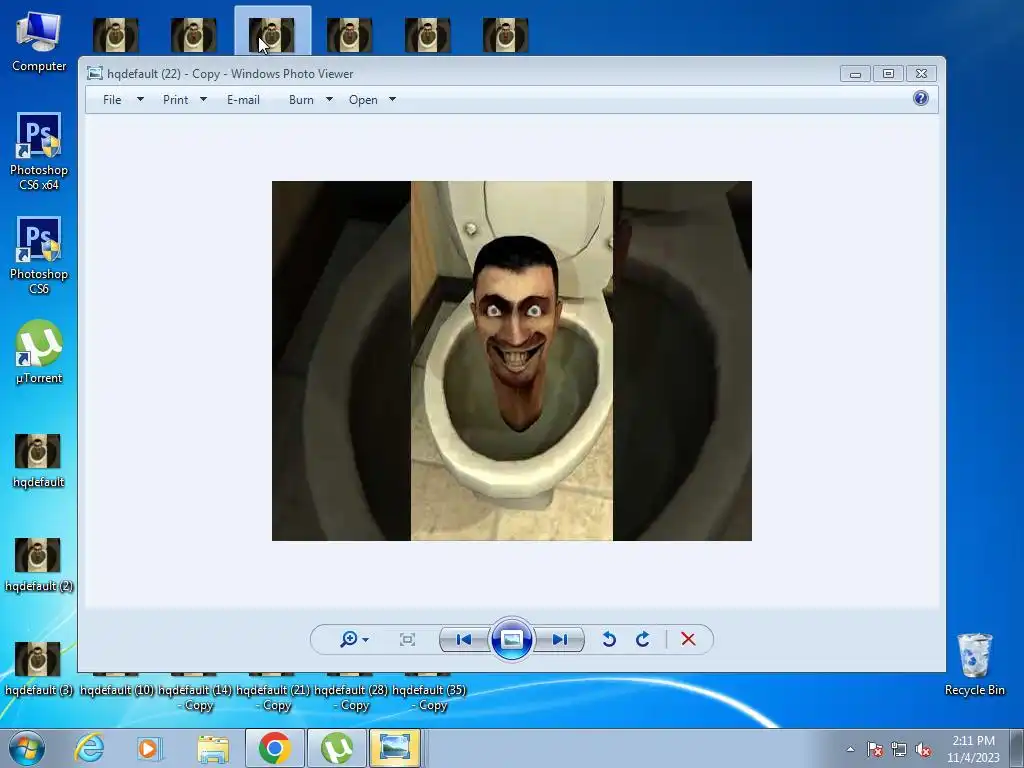Expand the File menu dropdown arrow
Image resolution: width=1024 pixels, height=768 pixels.
click(140, 100)
